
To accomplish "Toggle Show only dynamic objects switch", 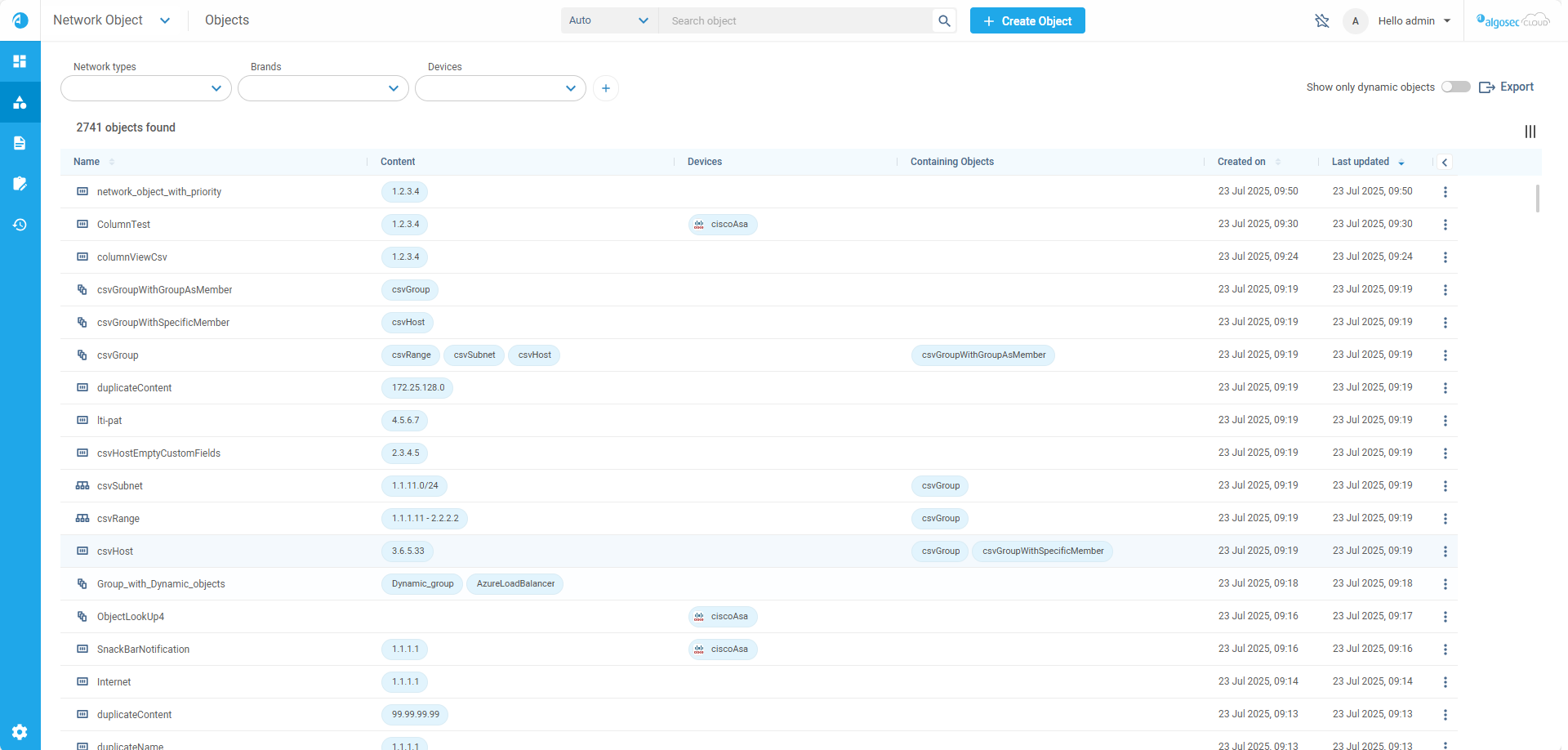I will coord(1455,87).
